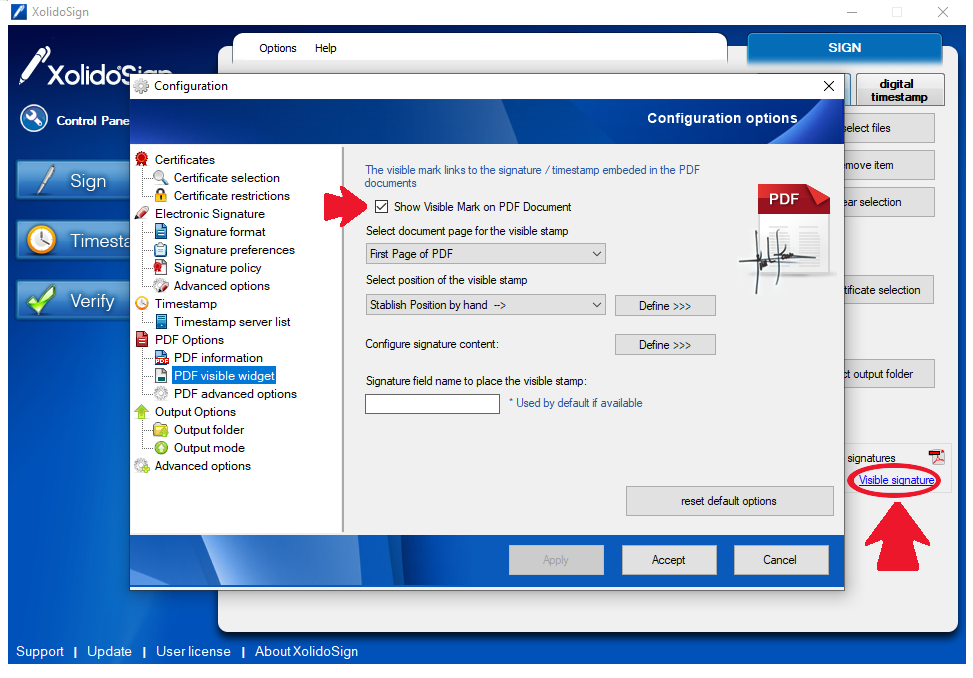The image size is (973, 678).
Task: Click the Signature preferences clipboard icon
Action: (x=161, y=249)
